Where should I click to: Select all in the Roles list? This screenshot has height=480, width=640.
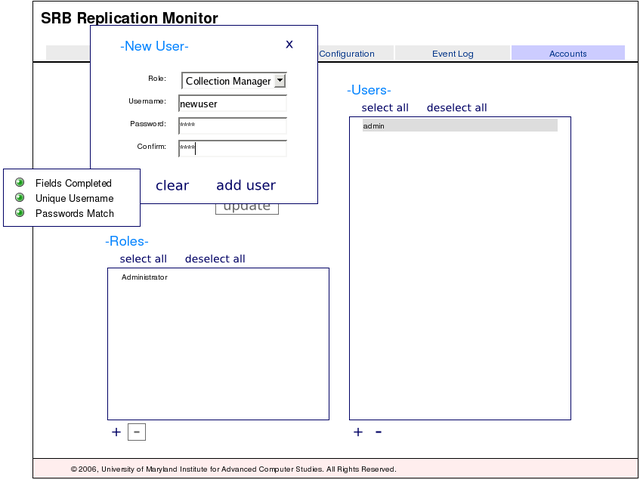tap(143, 259)
